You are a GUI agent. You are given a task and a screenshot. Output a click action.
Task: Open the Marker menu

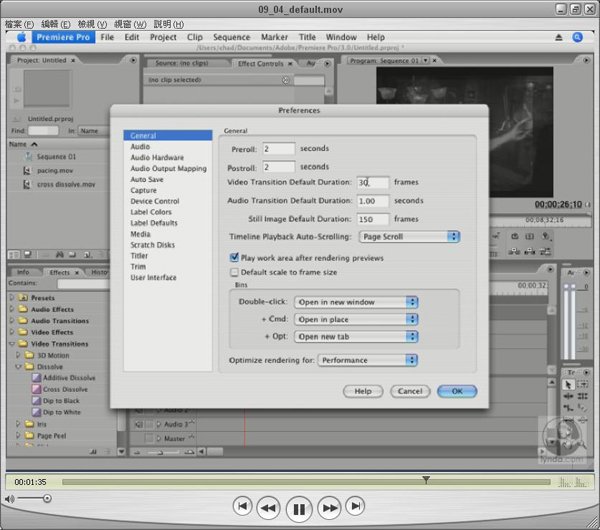tap(274, 37)
